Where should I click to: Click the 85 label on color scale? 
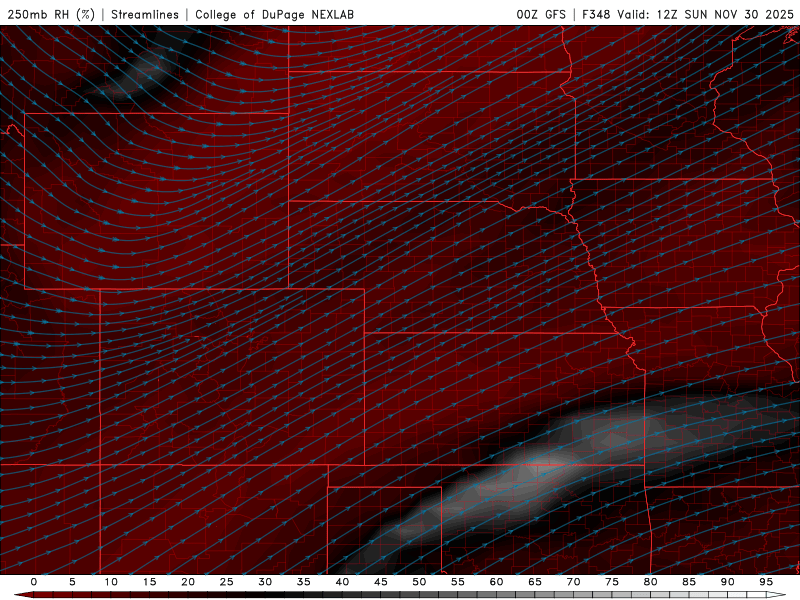[x=689, y=582]
